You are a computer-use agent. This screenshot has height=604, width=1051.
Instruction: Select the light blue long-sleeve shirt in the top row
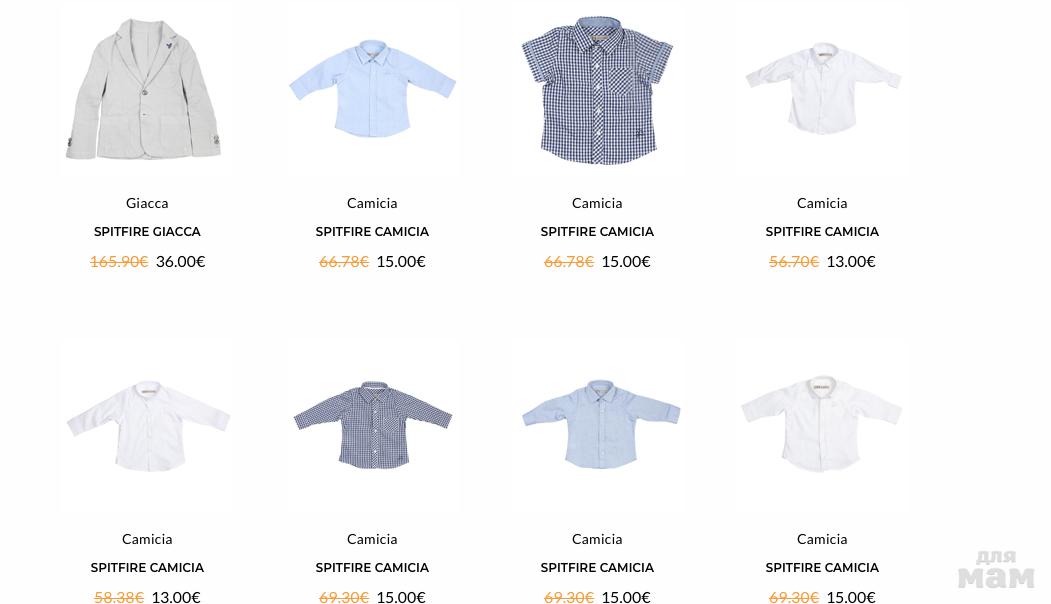[372, 89]
